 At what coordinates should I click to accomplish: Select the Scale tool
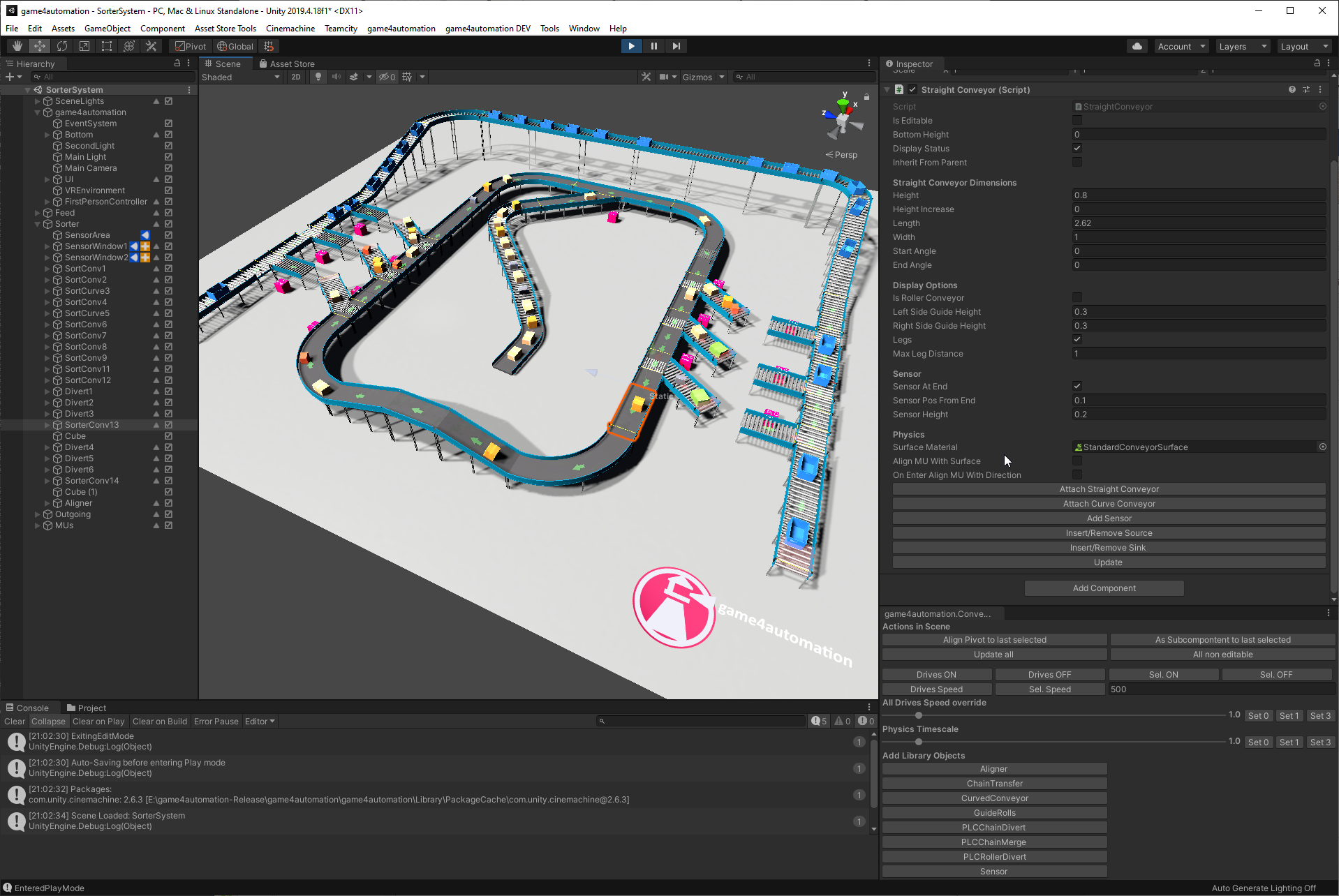pos(84,46)
